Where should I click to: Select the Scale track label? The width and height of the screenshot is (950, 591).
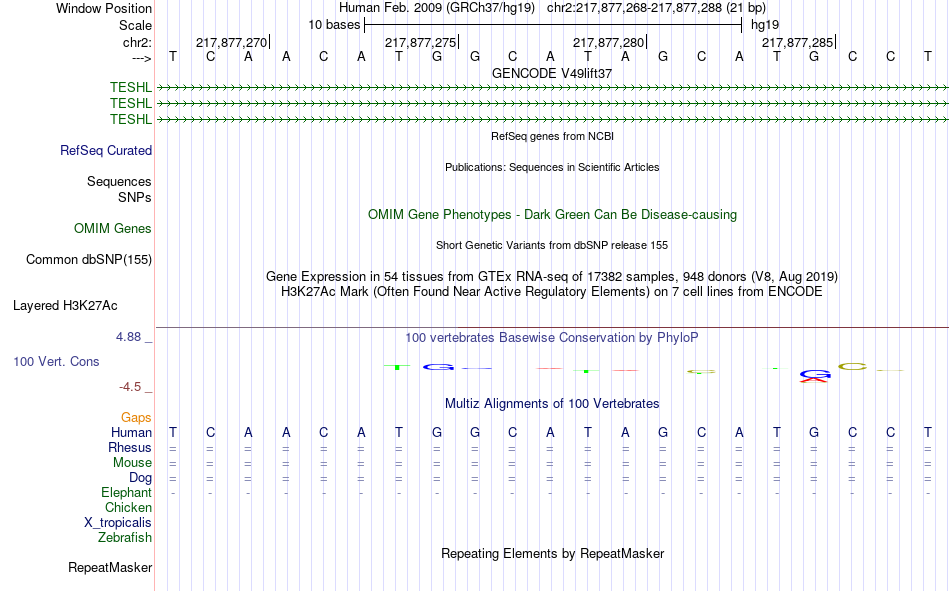click(x=135, y=25)
